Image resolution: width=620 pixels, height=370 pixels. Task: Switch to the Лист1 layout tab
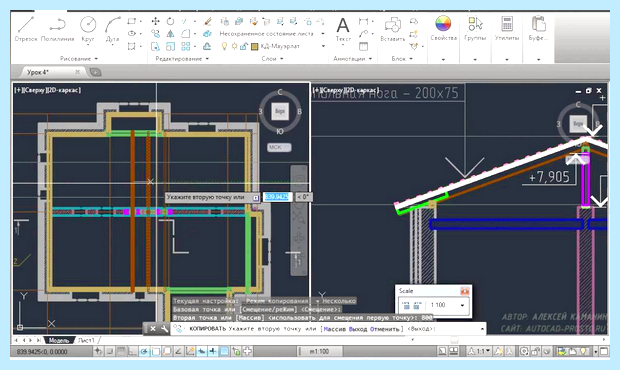pyautogui.click(x=86, y=340)
